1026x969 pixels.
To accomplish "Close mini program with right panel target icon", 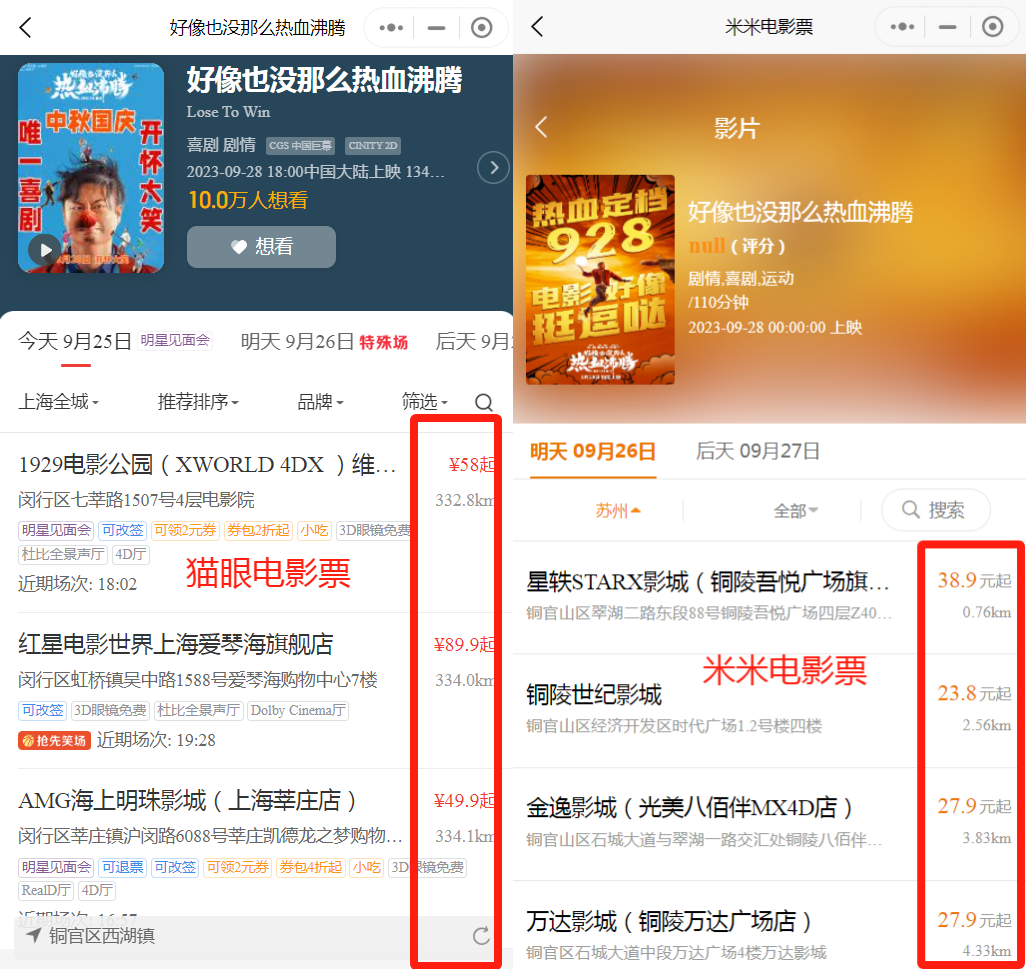I will pyautogui.click(x=992, y=27).
